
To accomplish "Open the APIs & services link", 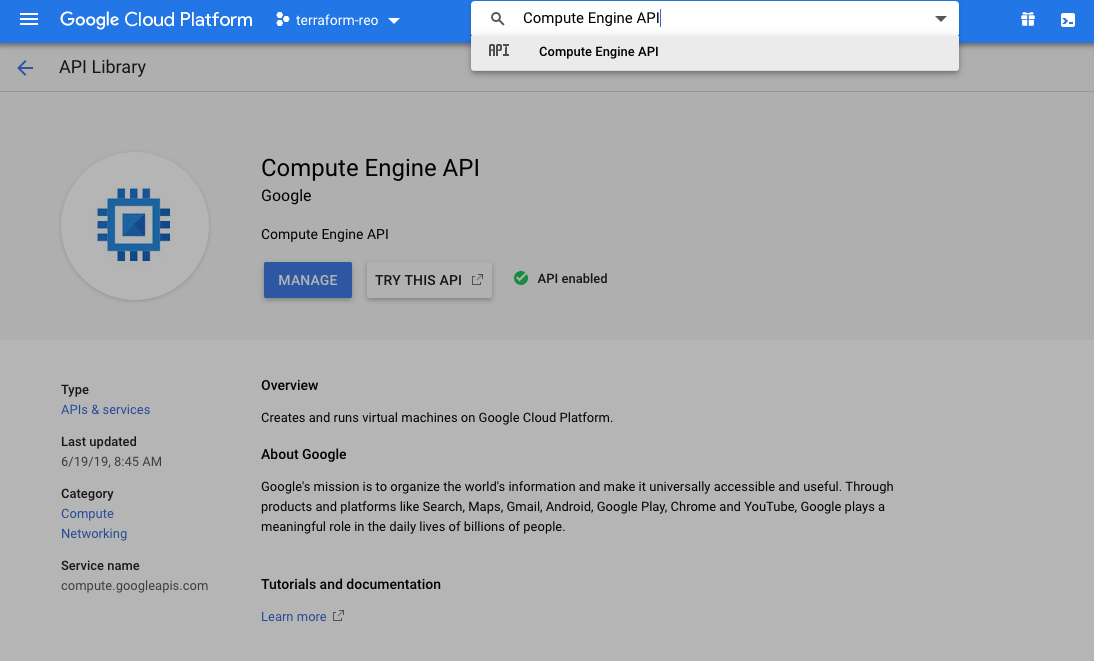I will (105, 410).
